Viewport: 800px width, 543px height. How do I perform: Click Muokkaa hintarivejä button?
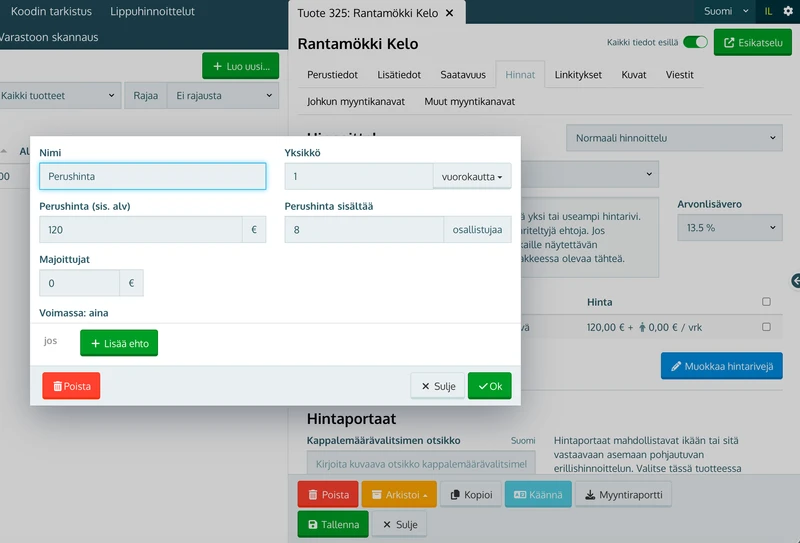721,366
